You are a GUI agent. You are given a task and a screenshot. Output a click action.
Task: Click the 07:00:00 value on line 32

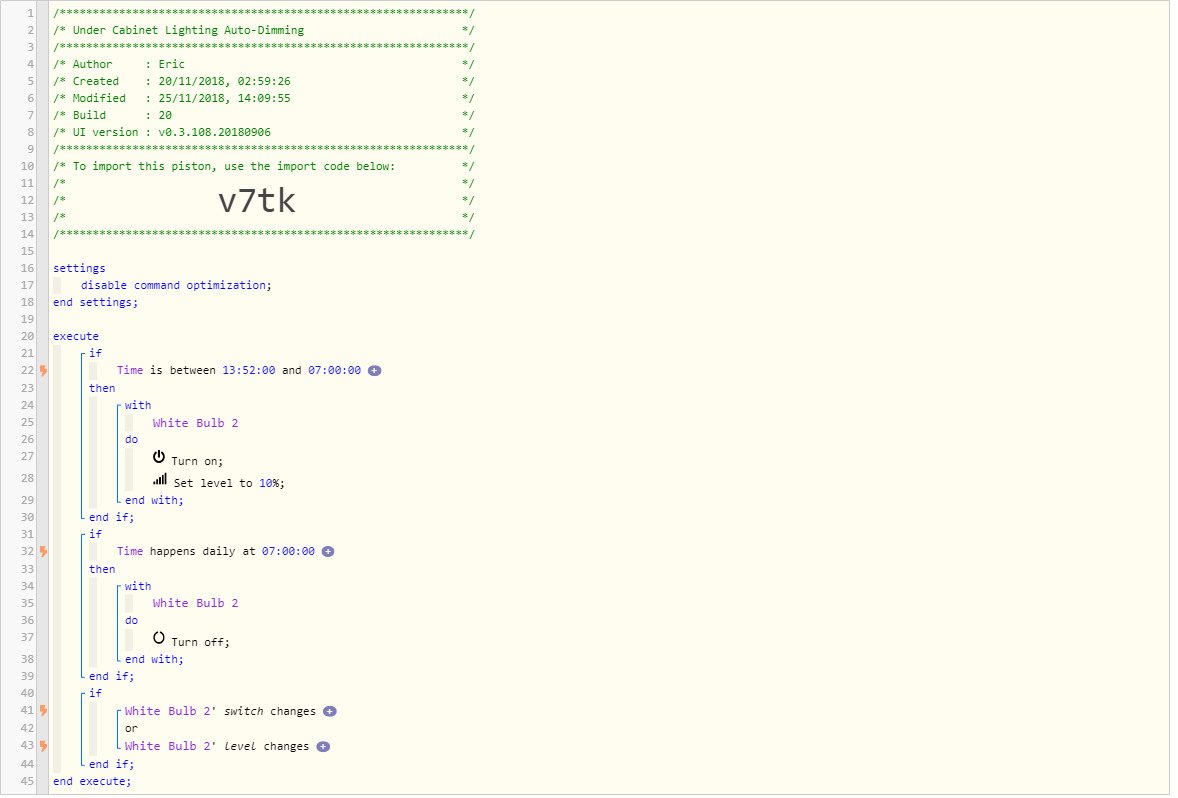click(x=288, y=552)
